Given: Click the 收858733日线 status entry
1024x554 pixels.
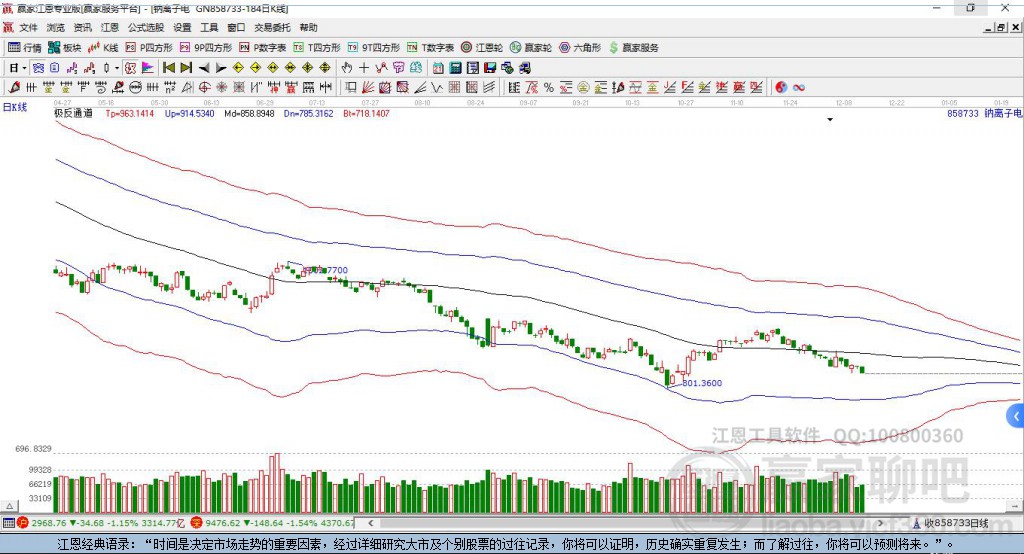Looking at the screenshot, I should click(x=955, y=523).
